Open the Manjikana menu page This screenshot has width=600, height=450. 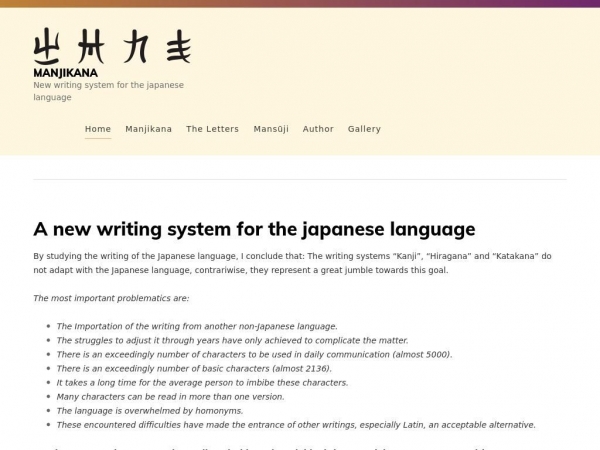coord(148,129)
